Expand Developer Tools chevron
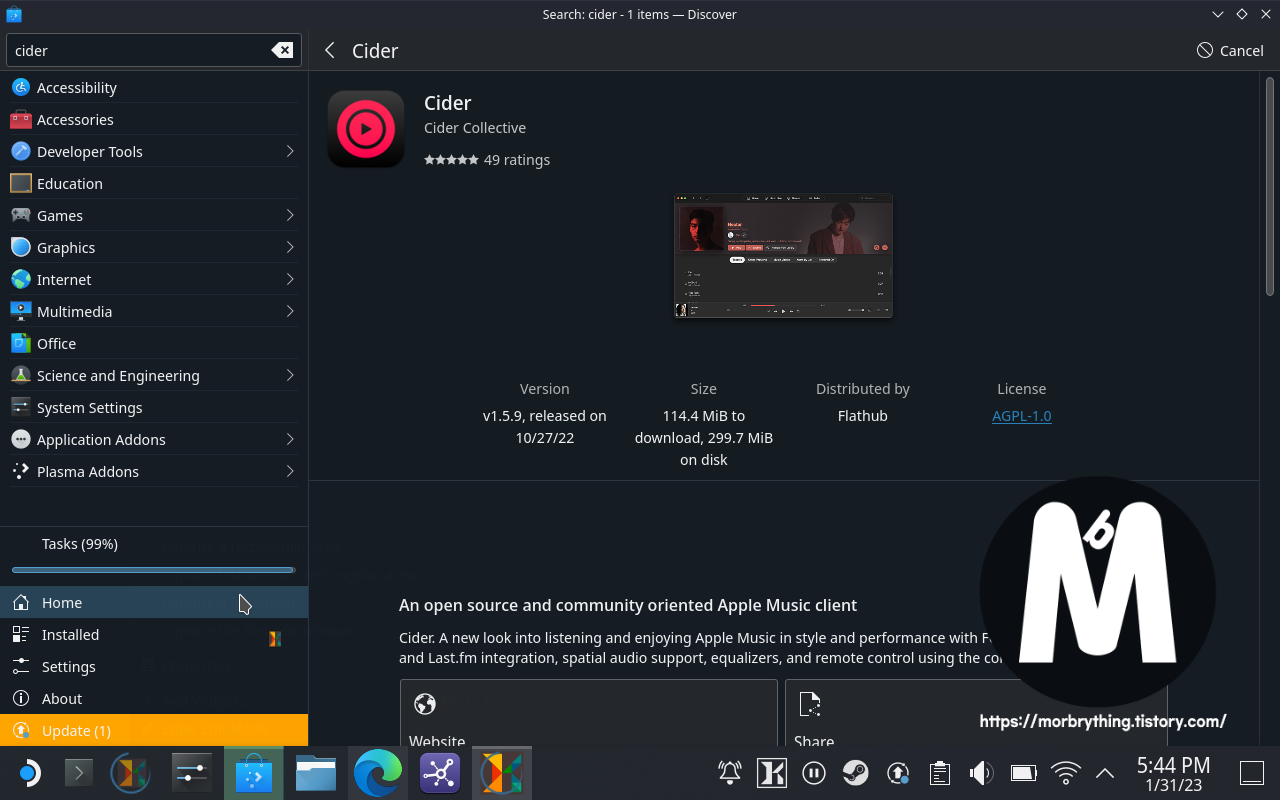The width and height of the screenshot is (1280, 800). [290, 152]
